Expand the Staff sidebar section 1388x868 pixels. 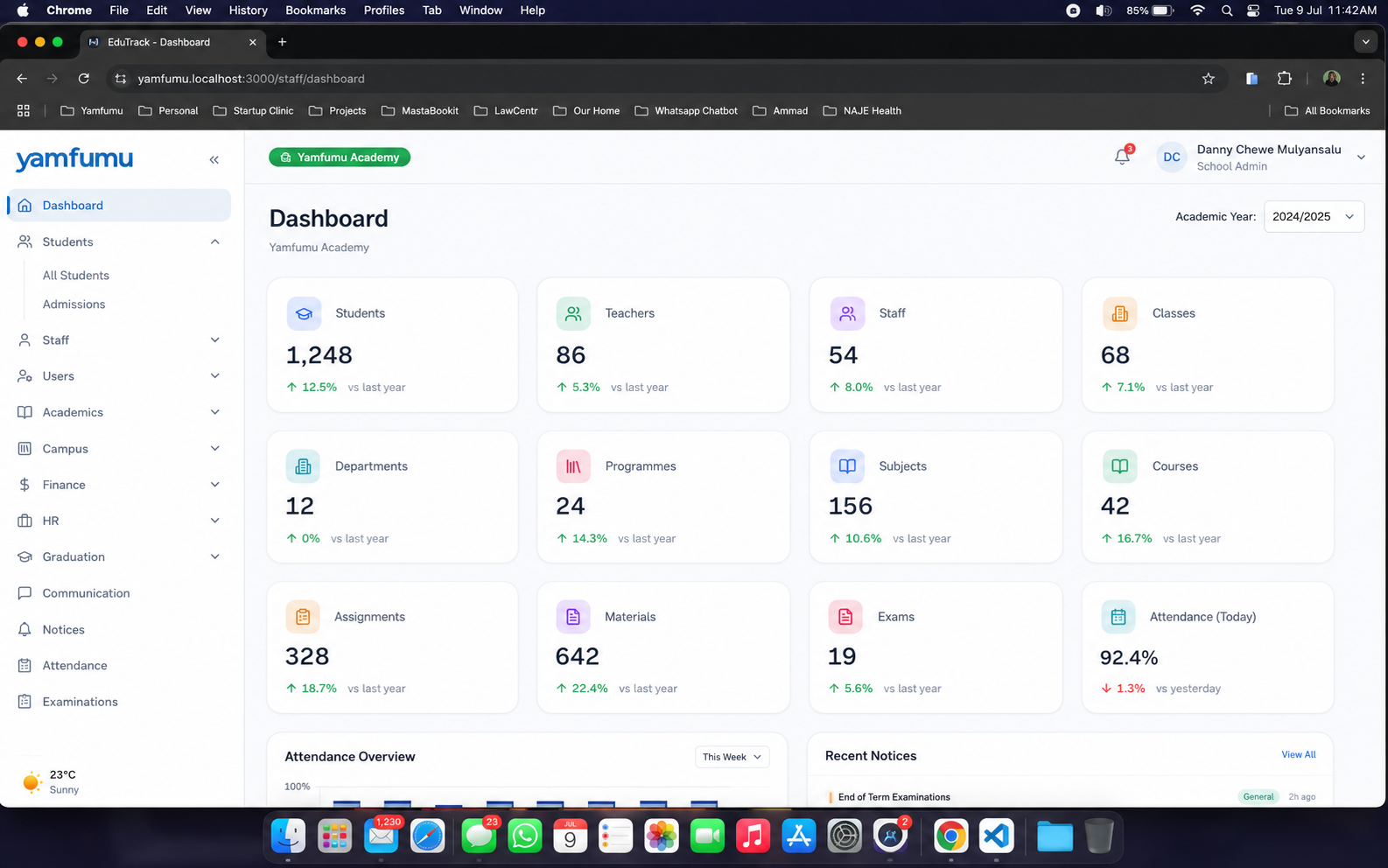coord(214,339)
